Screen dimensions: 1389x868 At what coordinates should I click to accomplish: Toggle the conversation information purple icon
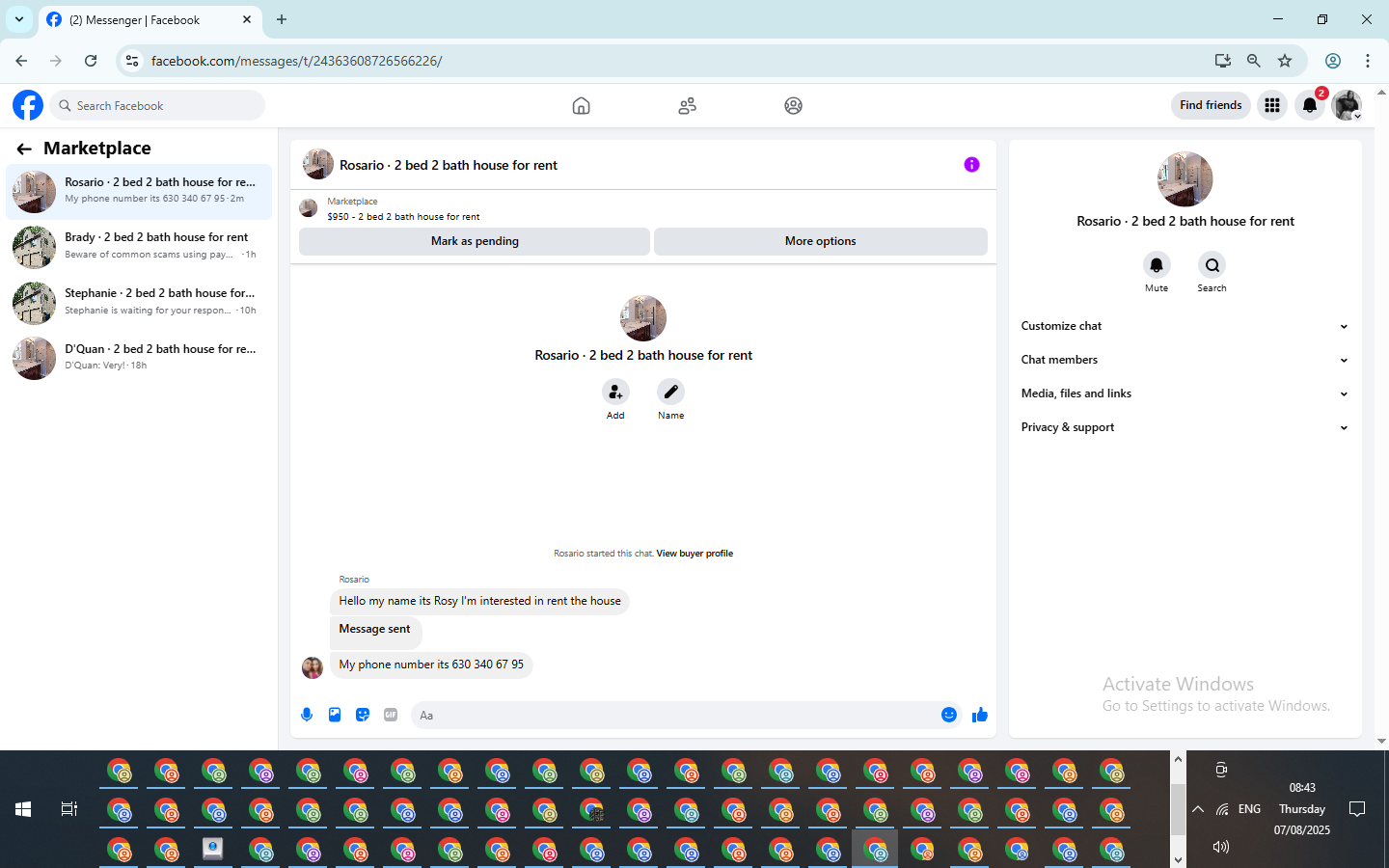tap(971, 165)
